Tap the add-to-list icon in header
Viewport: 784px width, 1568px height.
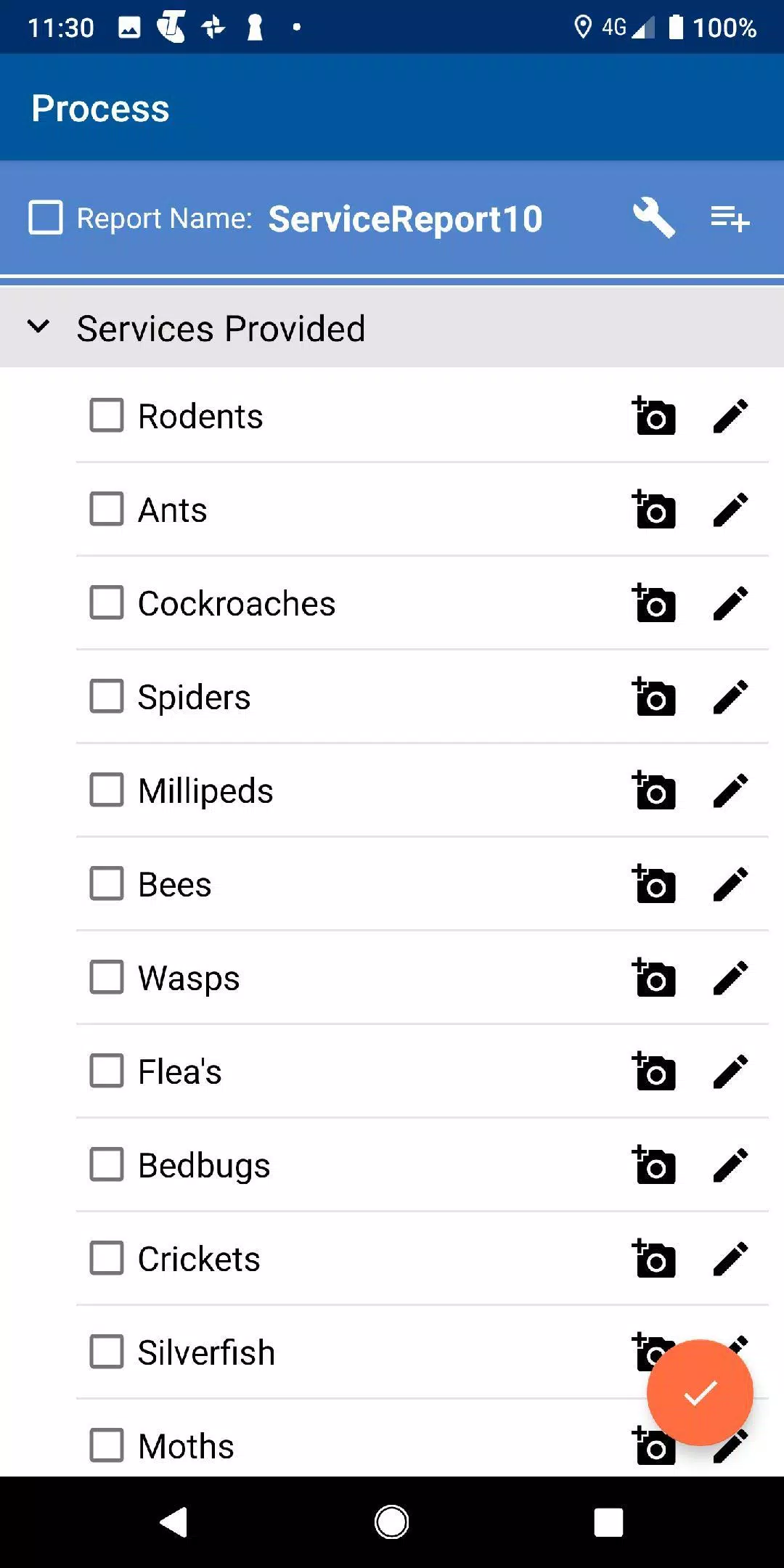coord(730,219)
